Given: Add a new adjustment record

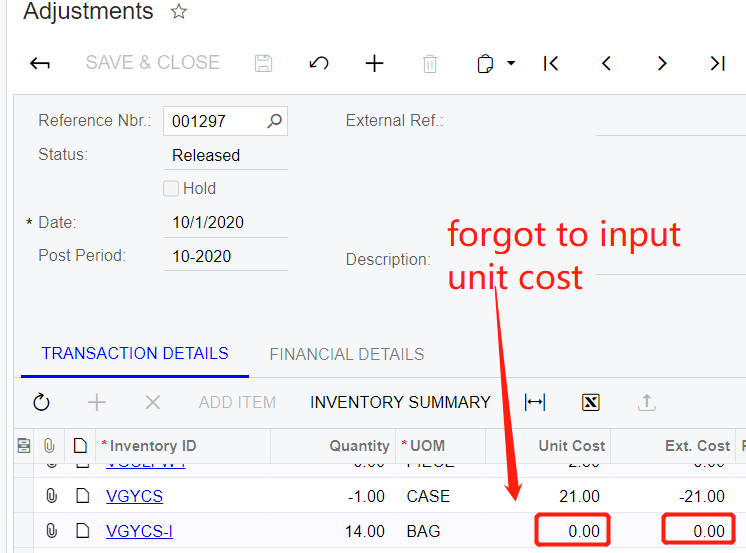Looking at the screenshot, I should pyautogui.click(x=374, y=63).
